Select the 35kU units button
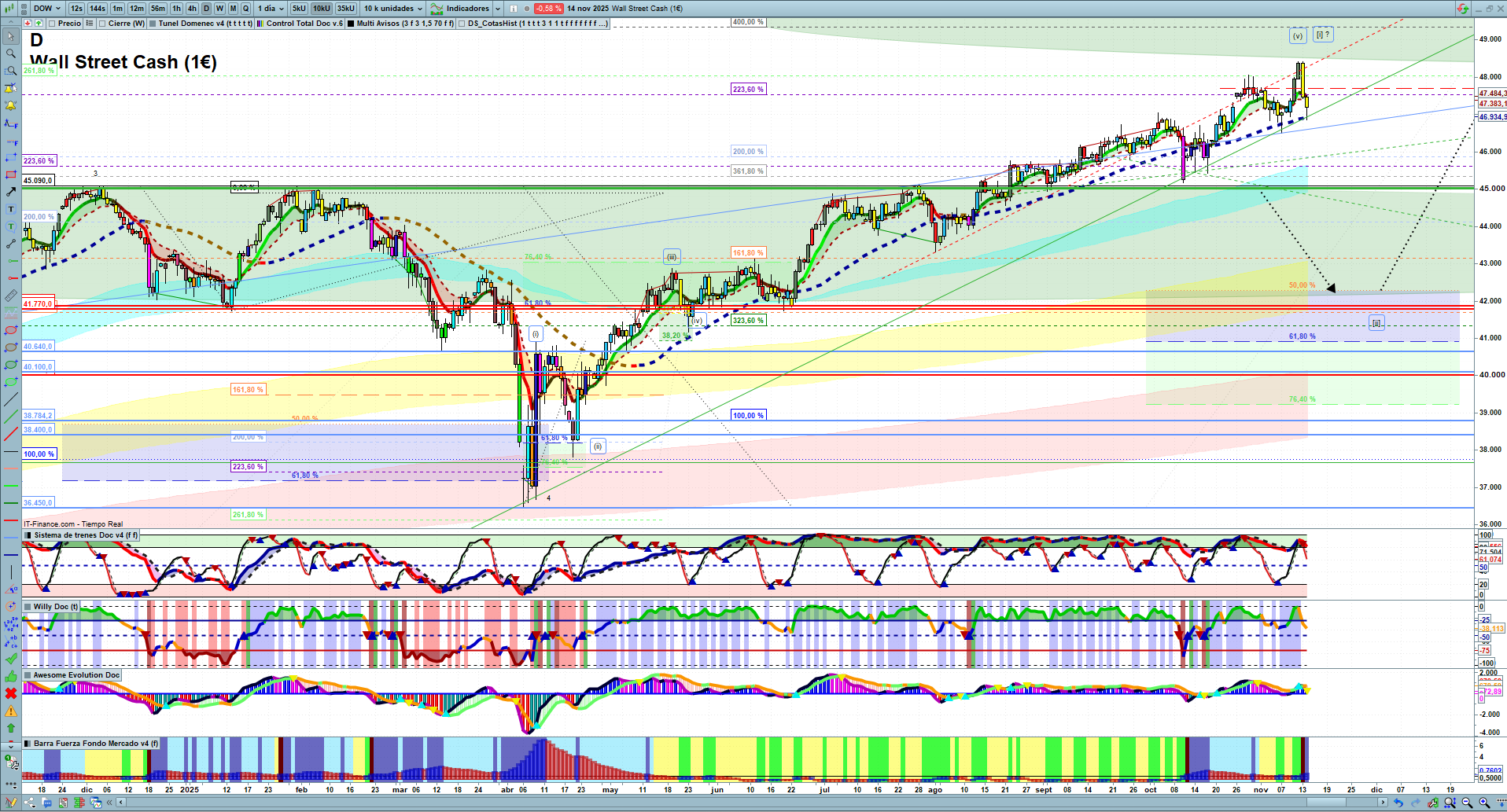The height and width of the screenshot is (812, 1507). click(x=345, y=9)
